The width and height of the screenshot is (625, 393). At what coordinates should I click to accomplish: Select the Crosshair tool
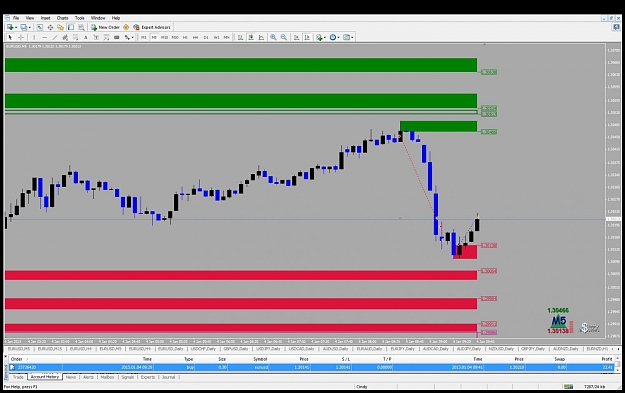tap(21, 37)
